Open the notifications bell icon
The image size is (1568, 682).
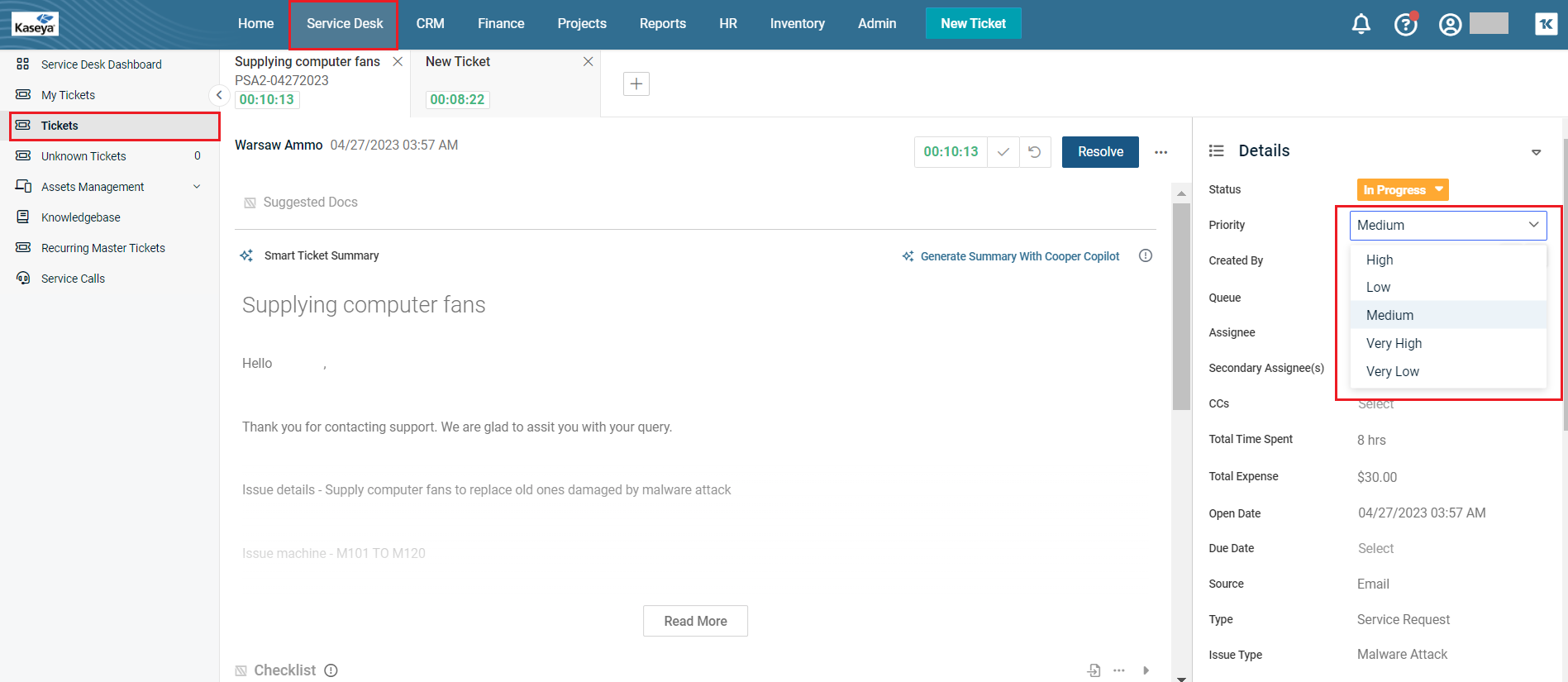(x=1361, y=24)
